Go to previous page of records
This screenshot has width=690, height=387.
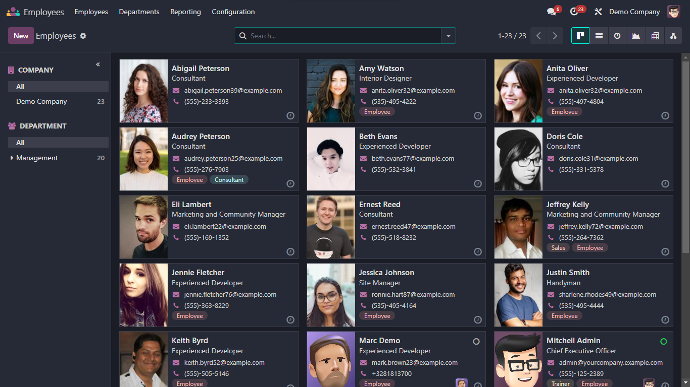pyautogui.click(x=539, y=36)
